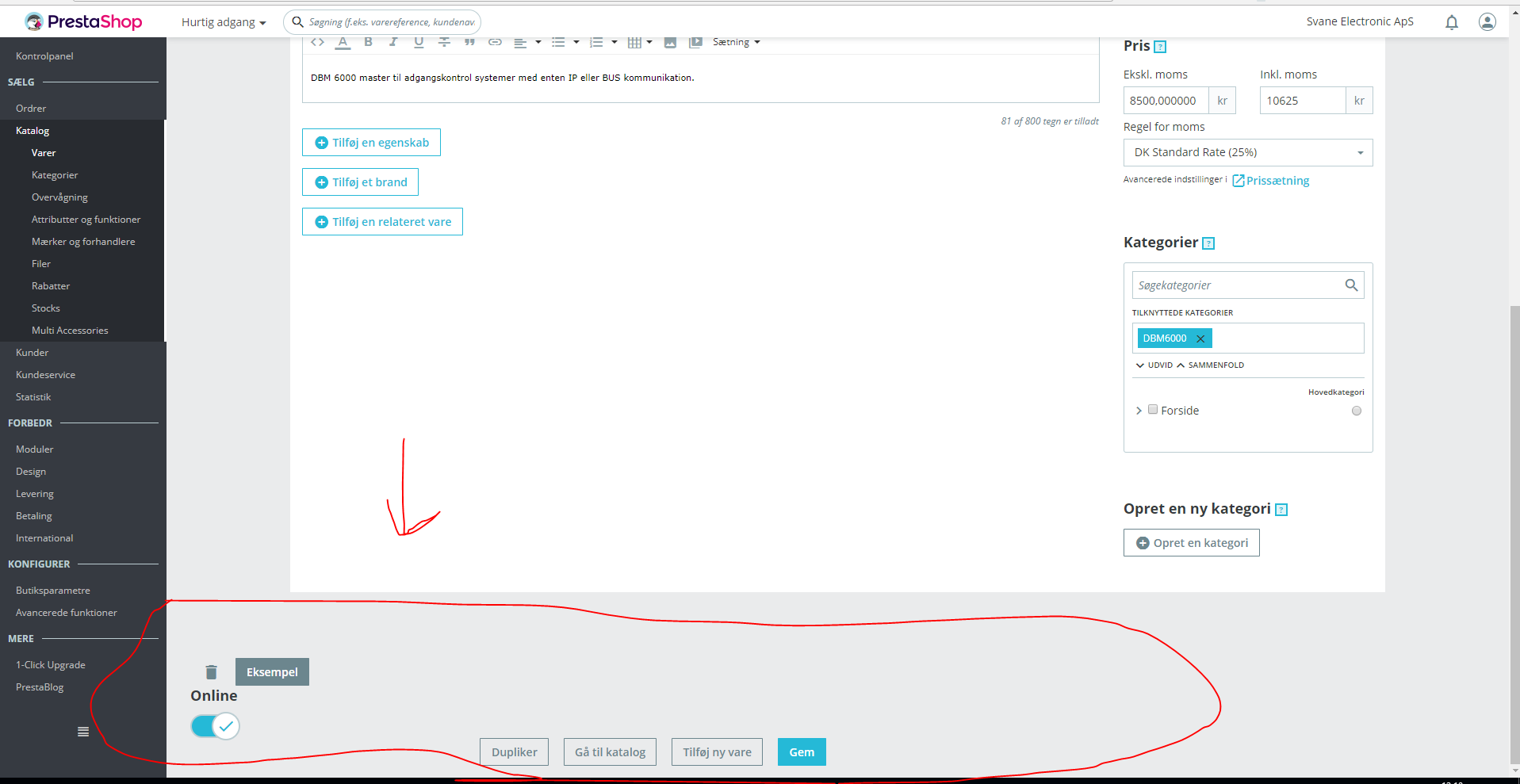Open Attributter og funktioner
The image size is (1520, 784).
coord(86,220)
